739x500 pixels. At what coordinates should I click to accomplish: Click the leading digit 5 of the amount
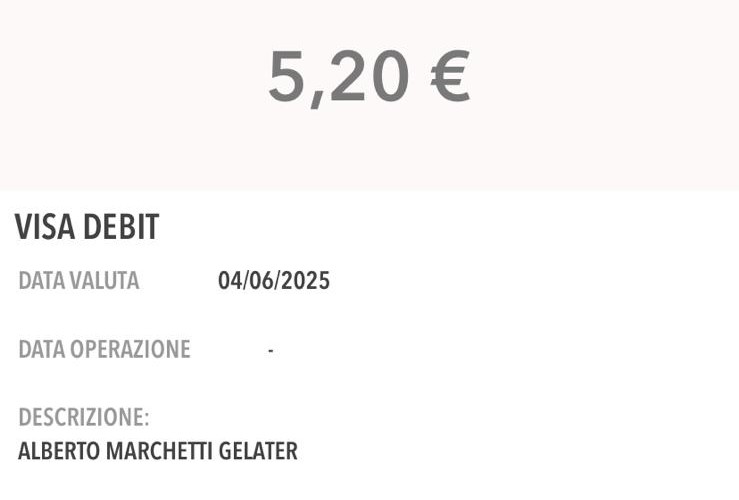pyautogui.click(x=287, y=78)
